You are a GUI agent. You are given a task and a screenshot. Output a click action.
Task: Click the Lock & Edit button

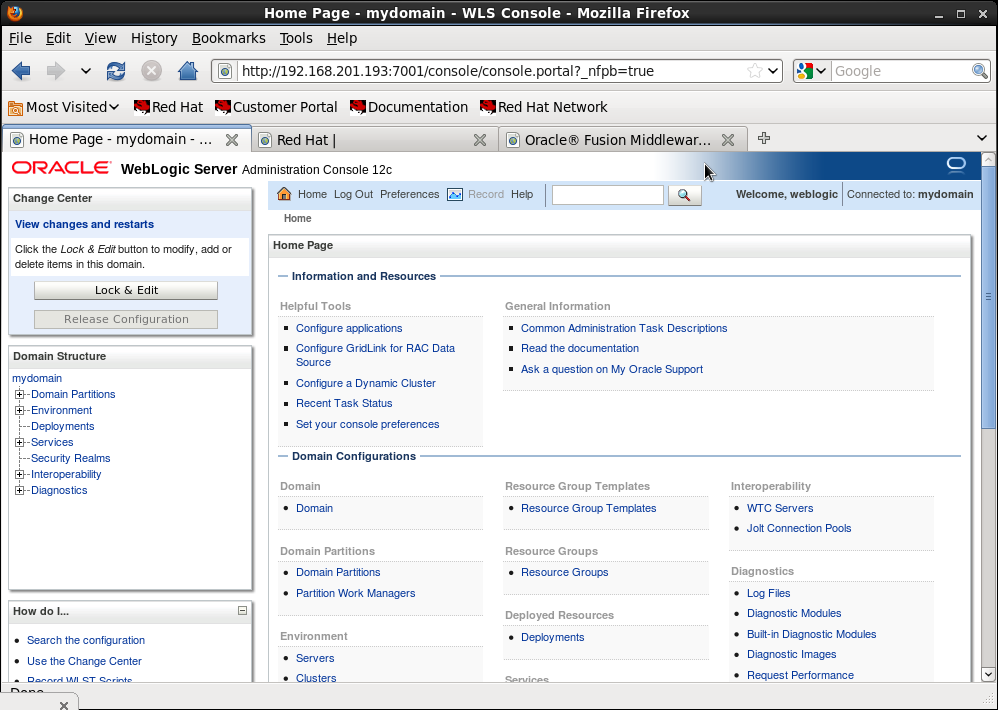click(x=126, y=290)
